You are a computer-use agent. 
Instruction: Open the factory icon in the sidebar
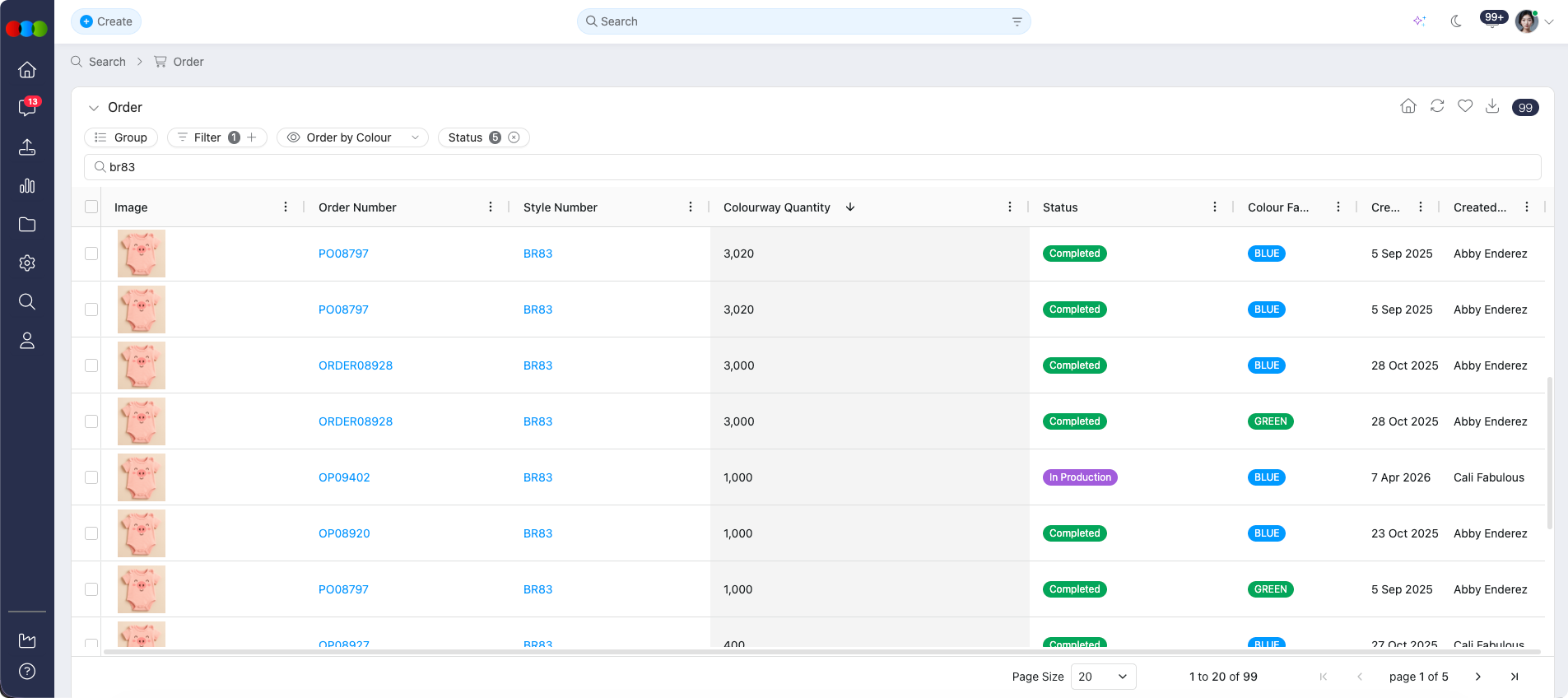tap(27, 640)
